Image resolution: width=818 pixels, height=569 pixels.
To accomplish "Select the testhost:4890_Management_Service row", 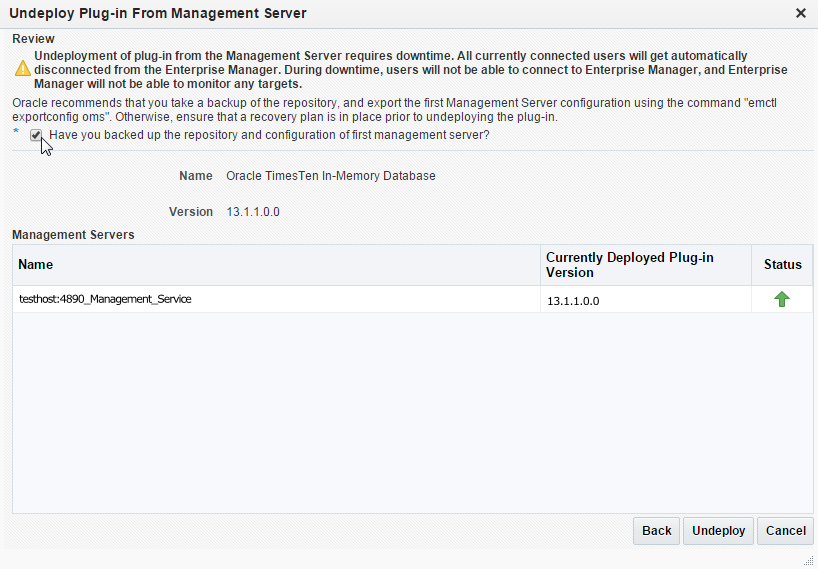I will tap(413, 299).
